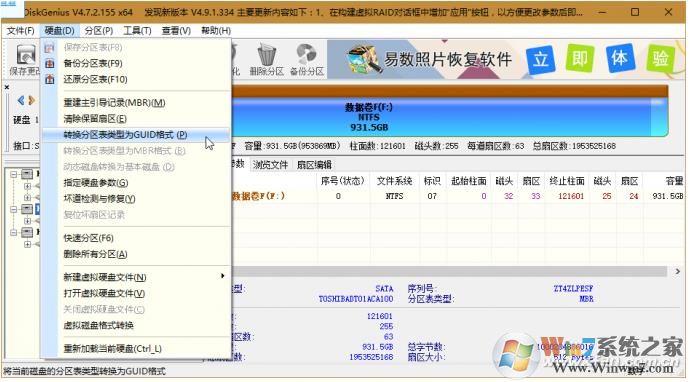690x382 pixels.
Task: Click the 文件系统 column header
Action: (394, 181)
